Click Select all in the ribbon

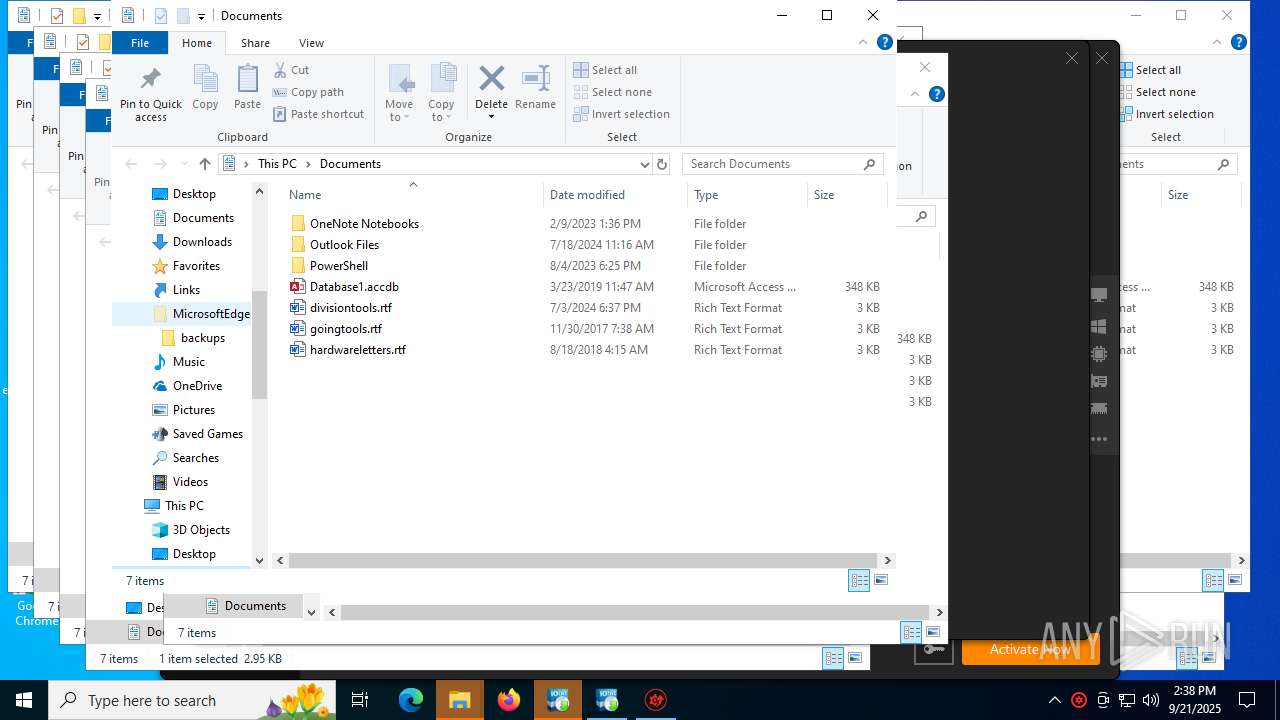click(x=605, y=70)
